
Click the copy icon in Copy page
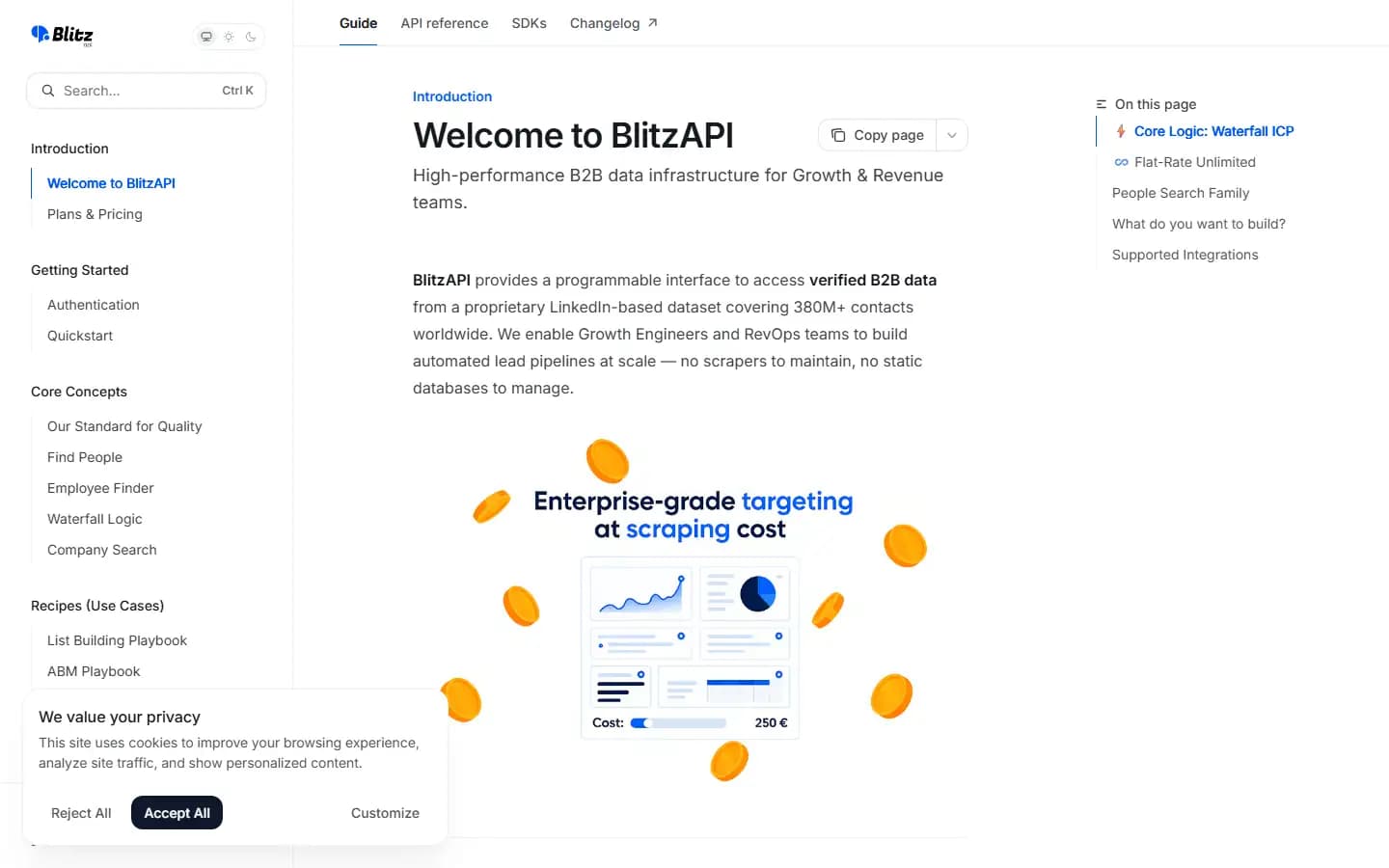click(x=838, y=135)
